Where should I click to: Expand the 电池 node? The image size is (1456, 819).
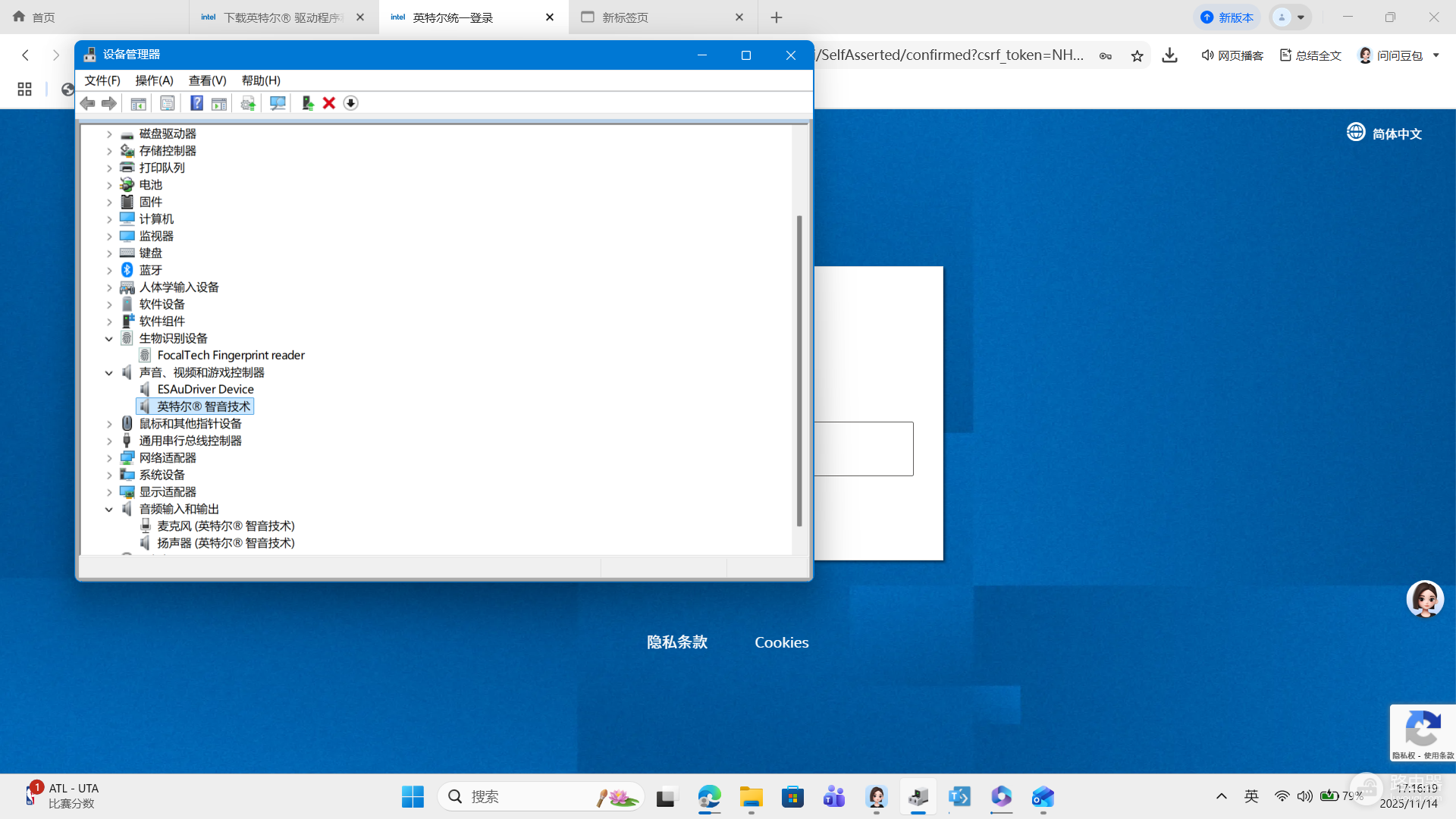[x=109, y=185]
